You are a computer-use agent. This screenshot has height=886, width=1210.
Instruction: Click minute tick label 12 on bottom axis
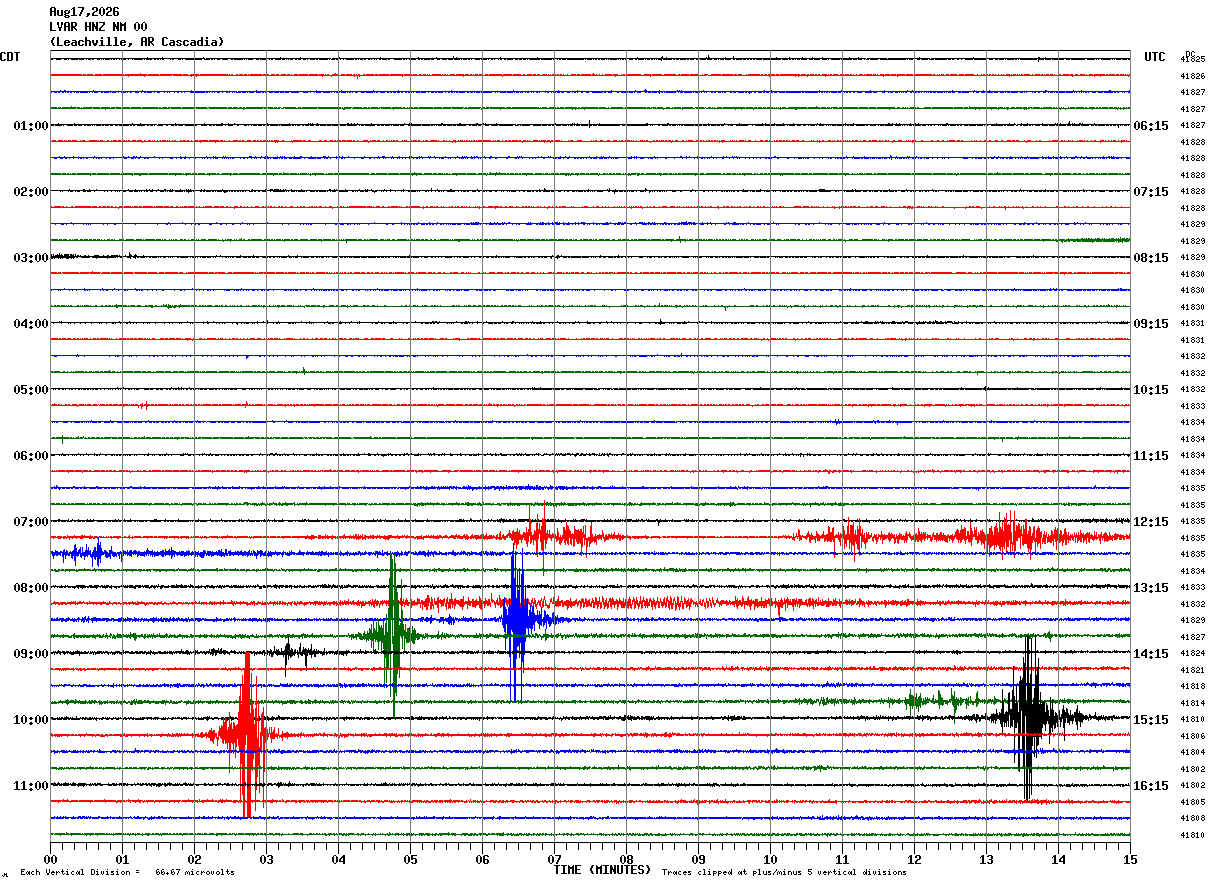(x=914, y=860)
